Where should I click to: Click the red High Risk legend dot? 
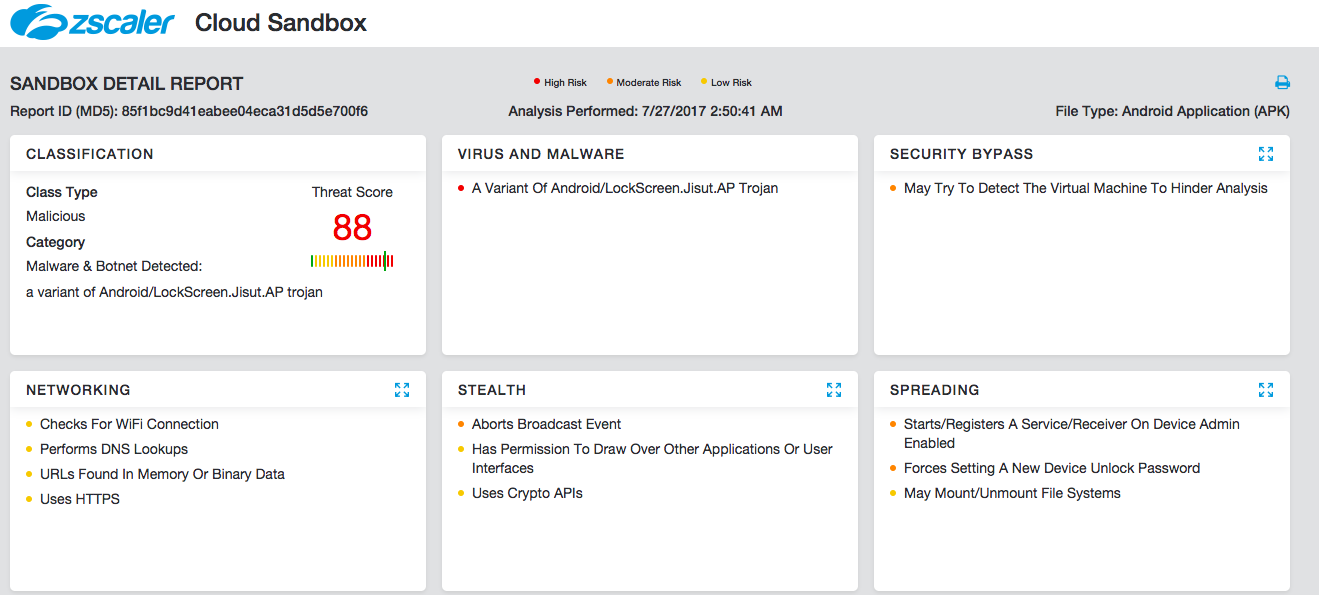tap(537, 82)
